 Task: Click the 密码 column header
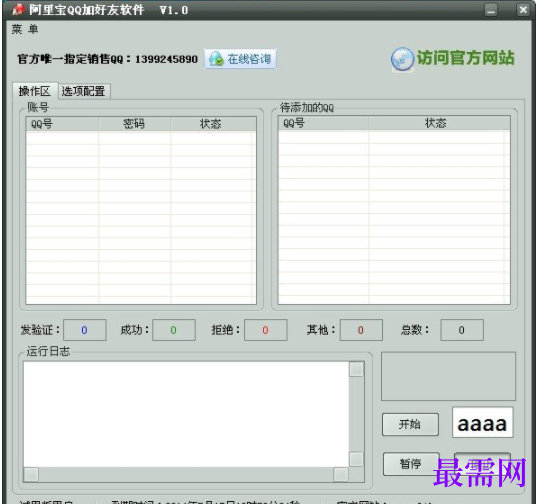click(135, 124)
